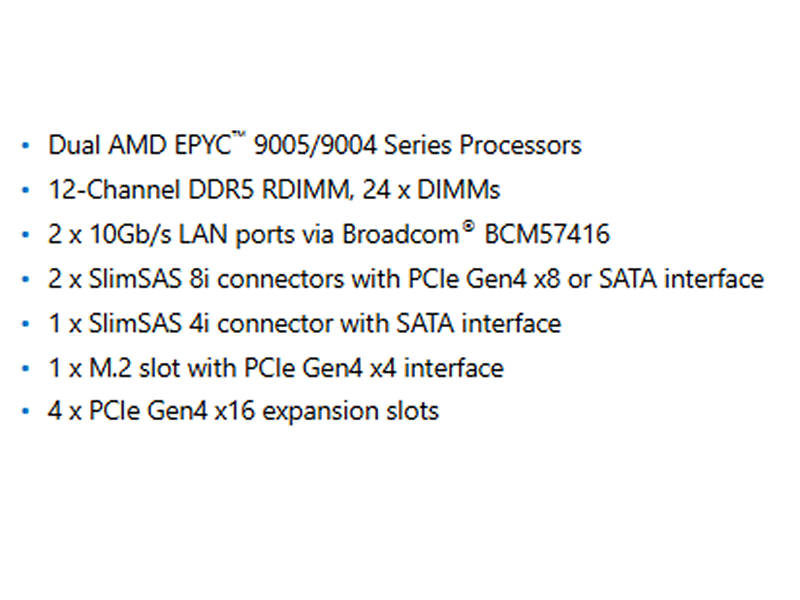Click the bullet before Dual AMD EPYC
Viewport: 800px width, 600px height.
point(26,146)
